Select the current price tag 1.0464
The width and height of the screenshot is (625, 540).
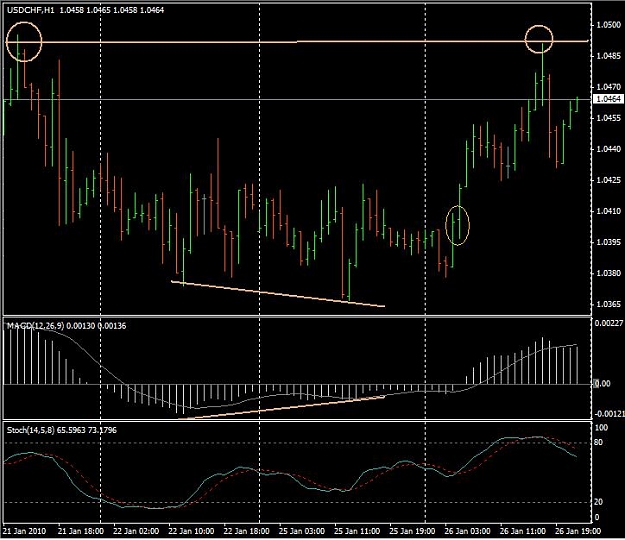click(608, 99)
